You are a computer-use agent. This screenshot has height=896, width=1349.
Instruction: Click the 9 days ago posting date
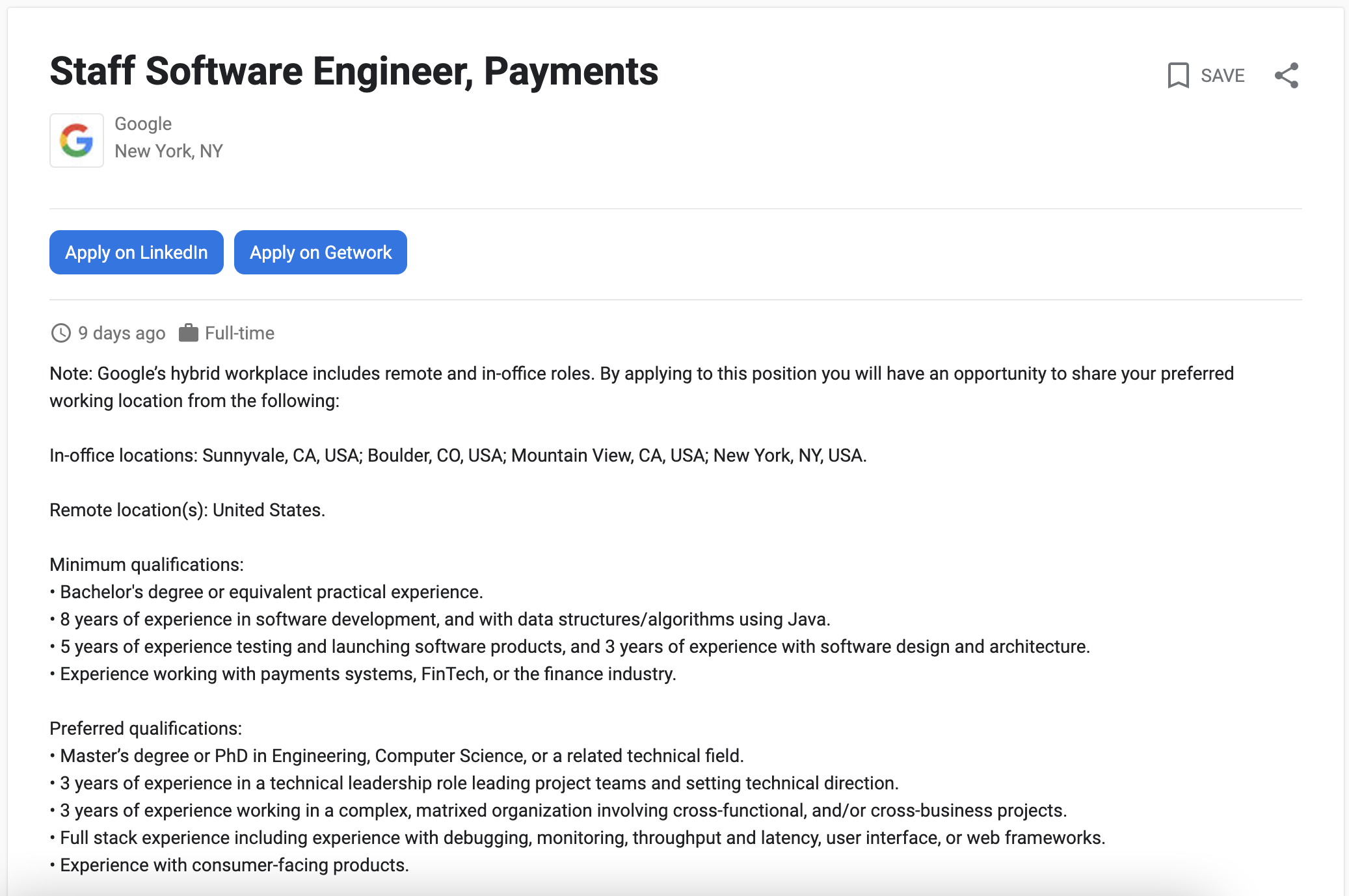pyautogui.click(x=122, y=332)
